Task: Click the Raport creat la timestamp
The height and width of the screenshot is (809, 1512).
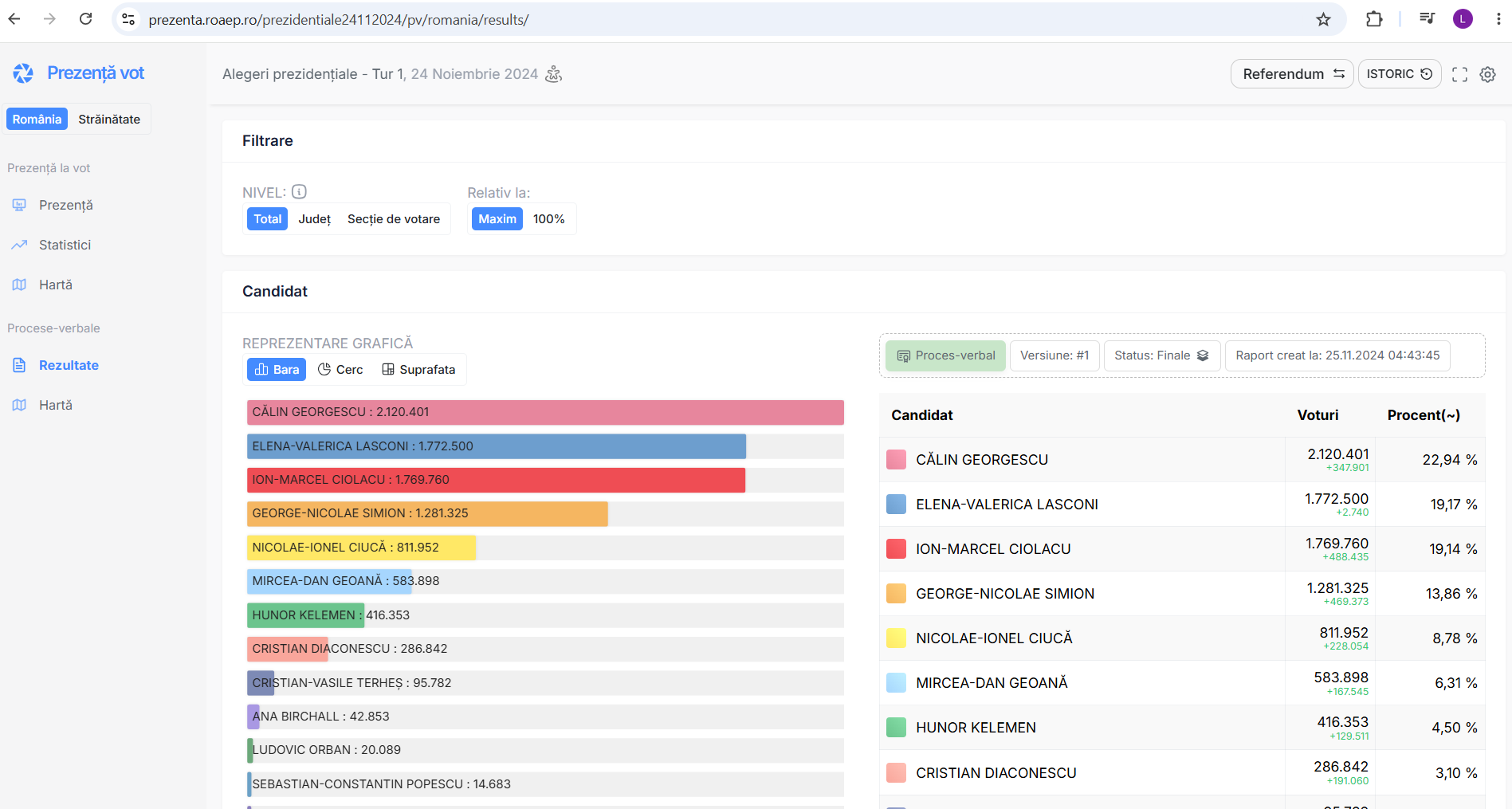Action: 1337,355
